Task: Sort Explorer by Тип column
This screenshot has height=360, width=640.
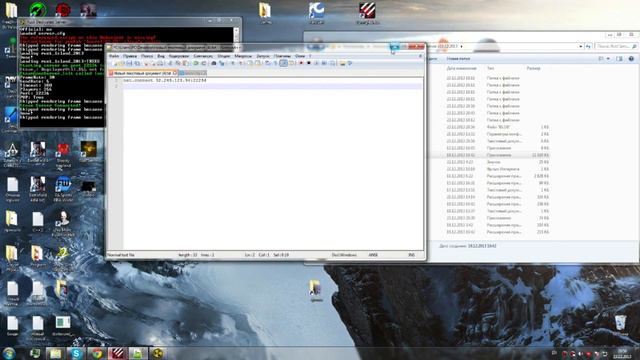Action: tap(490, 68)
